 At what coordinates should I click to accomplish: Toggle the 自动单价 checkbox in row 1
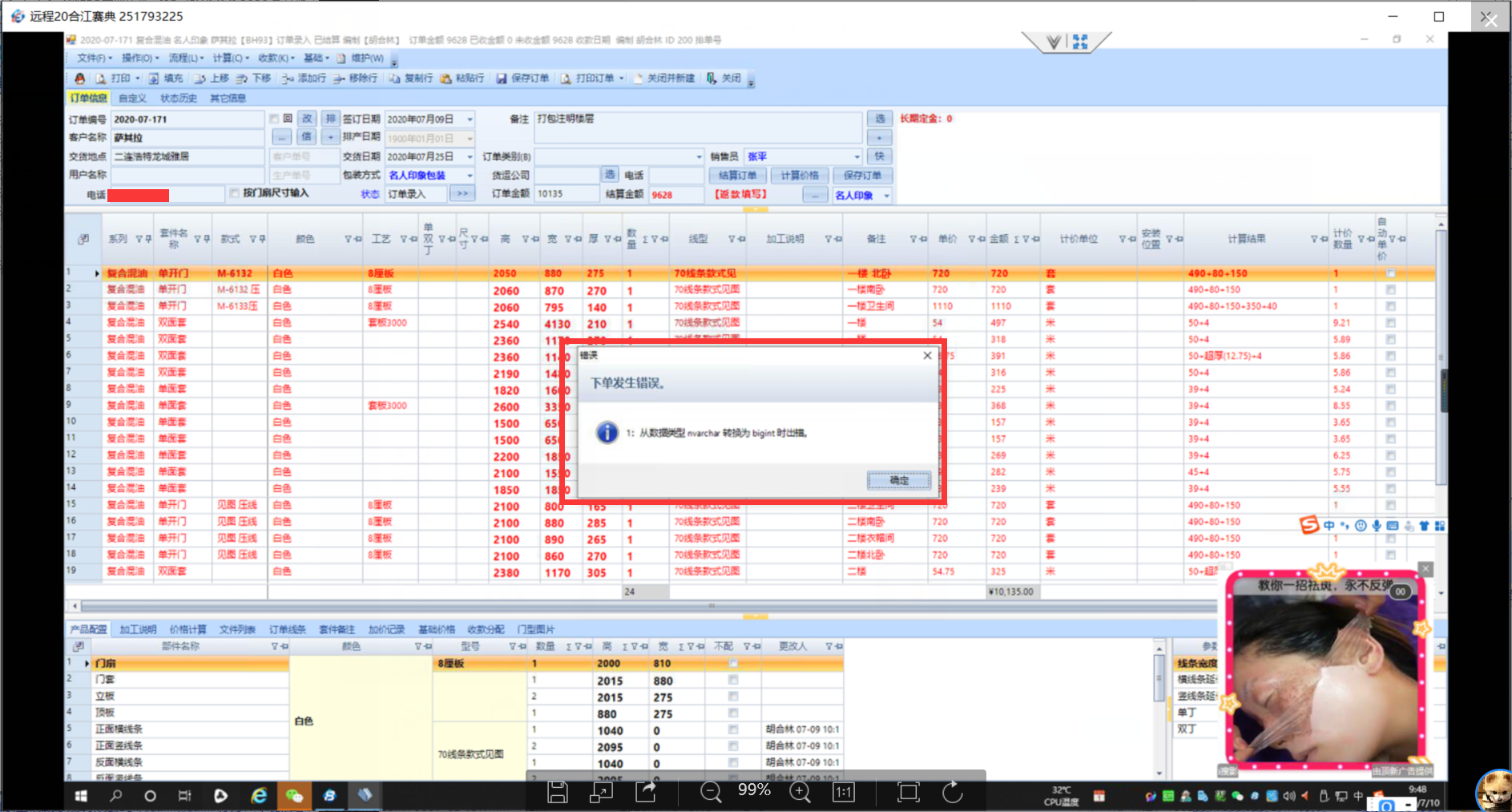coord(1390,273)
